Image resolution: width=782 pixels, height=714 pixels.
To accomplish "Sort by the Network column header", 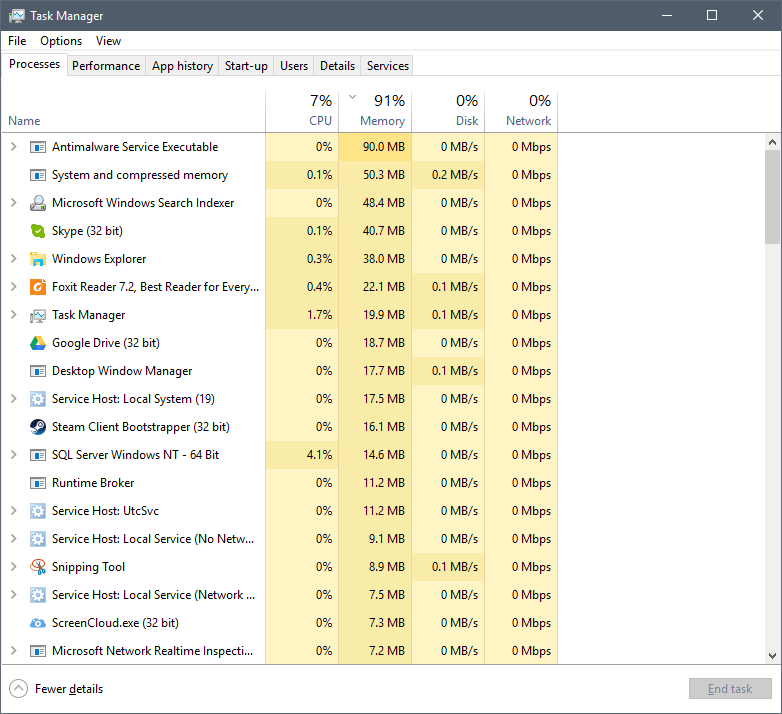I will pyautogui.click(x=521, y=112).
